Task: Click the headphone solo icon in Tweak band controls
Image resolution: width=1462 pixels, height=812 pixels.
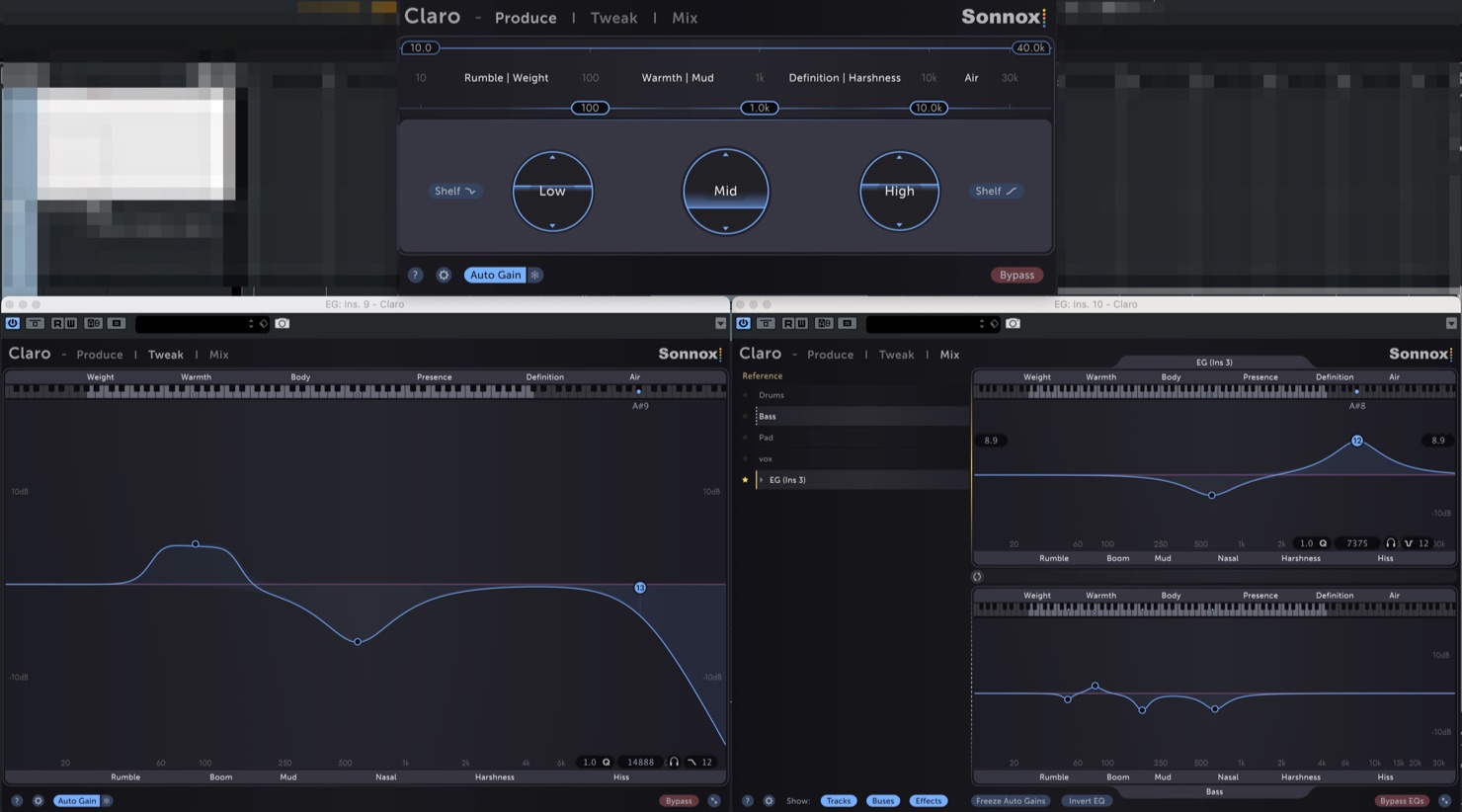Action: [x=674, y=762]
